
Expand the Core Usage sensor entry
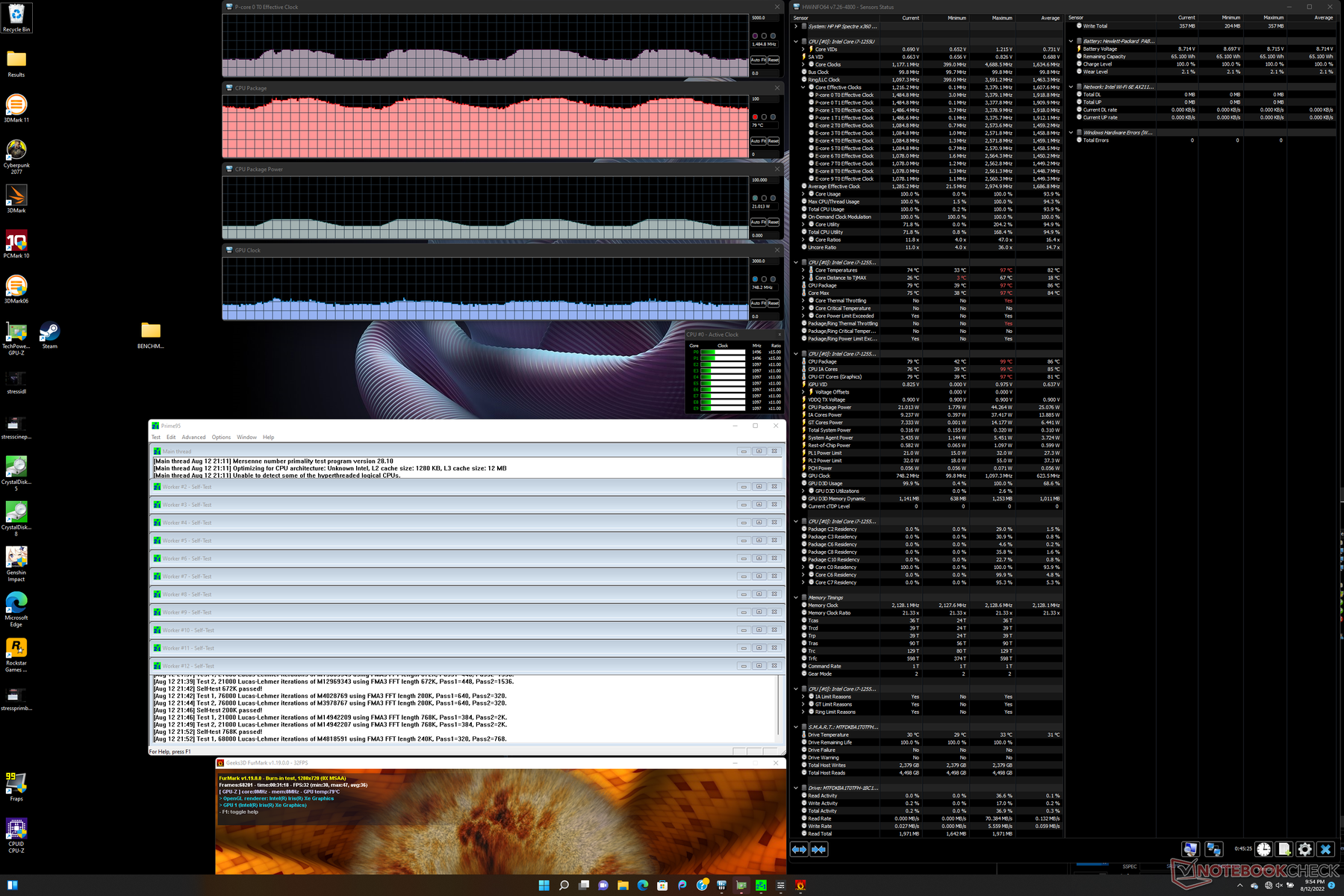tap(803, 194)
